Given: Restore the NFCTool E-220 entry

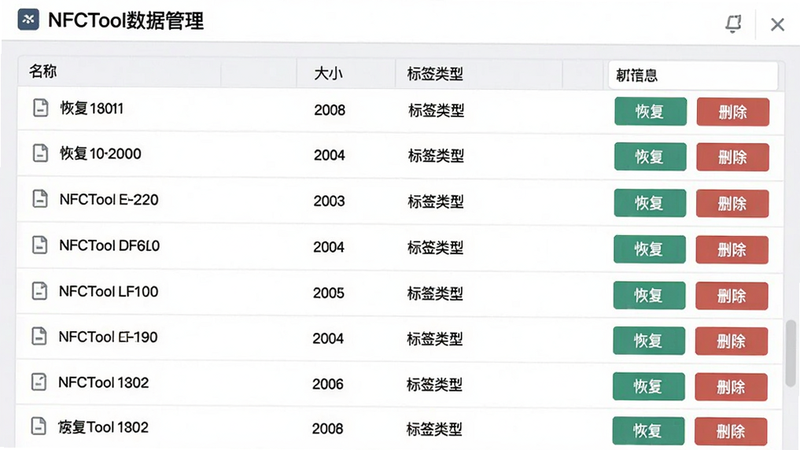Looking at the screenshot, I should click(649, 203).
